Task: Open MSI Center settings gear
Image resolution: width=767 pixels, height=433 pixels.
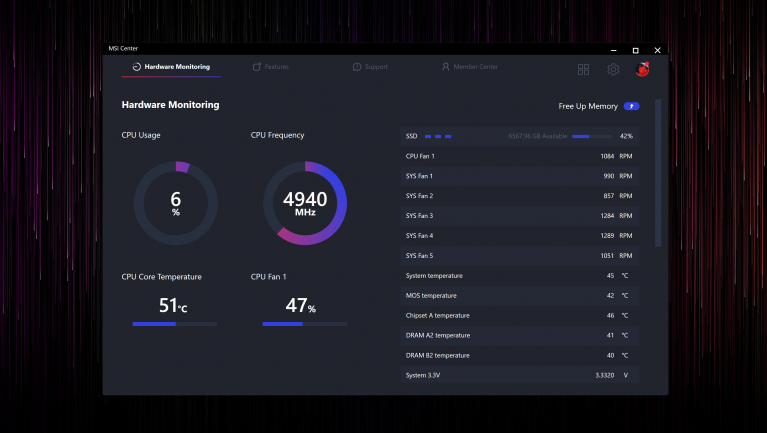Action: click(613, 69)
